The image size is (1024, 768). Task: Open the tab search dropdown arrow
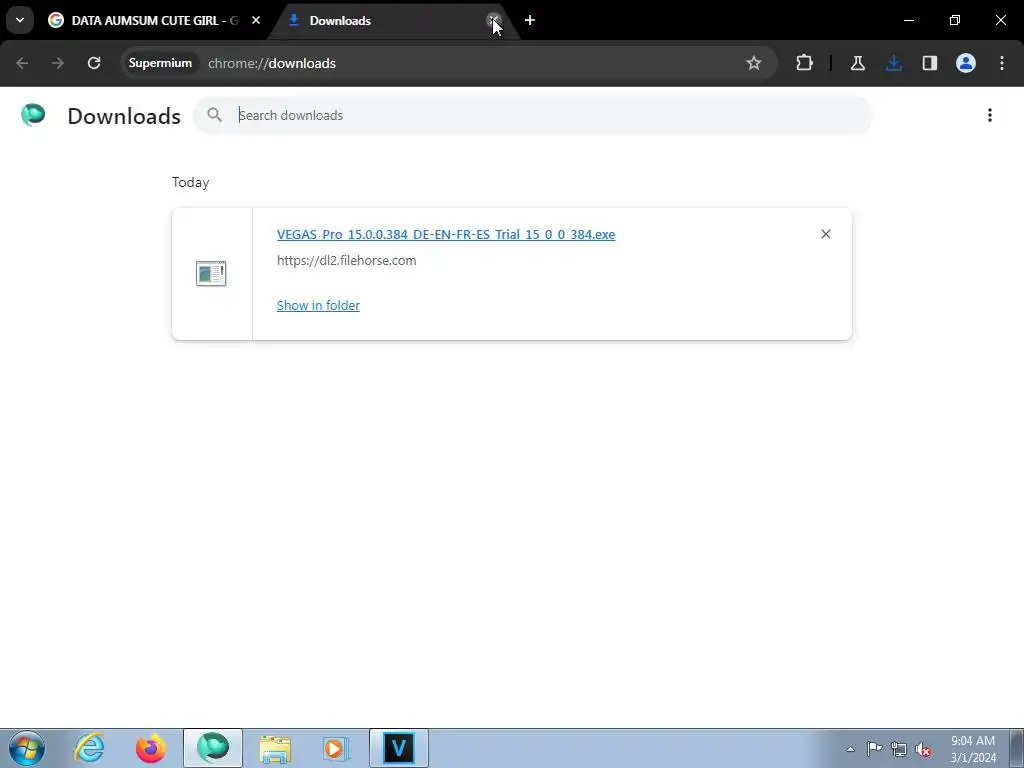point(20,20)
